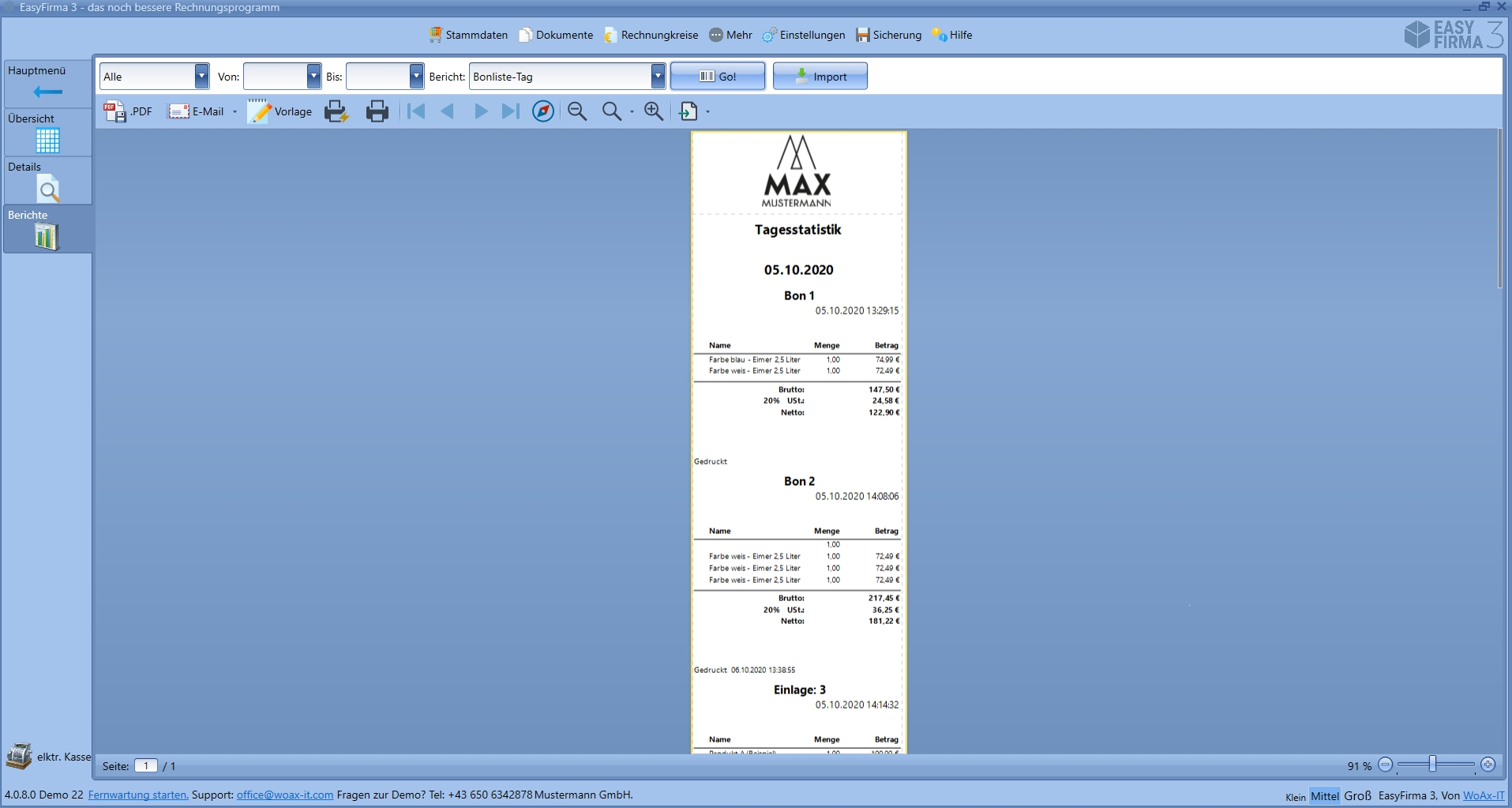
Task: Expand the Alle filter dropdown
Action: pos(201,77)
